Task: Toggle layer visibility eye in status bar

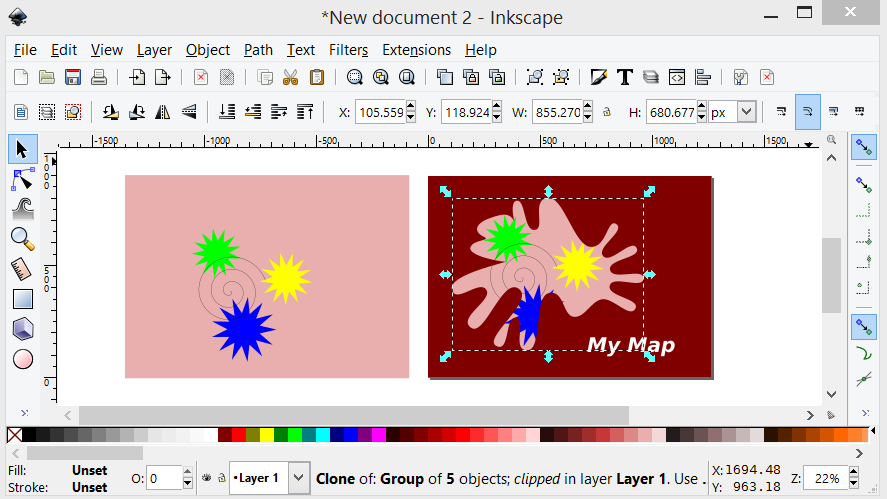Action: 206,478
